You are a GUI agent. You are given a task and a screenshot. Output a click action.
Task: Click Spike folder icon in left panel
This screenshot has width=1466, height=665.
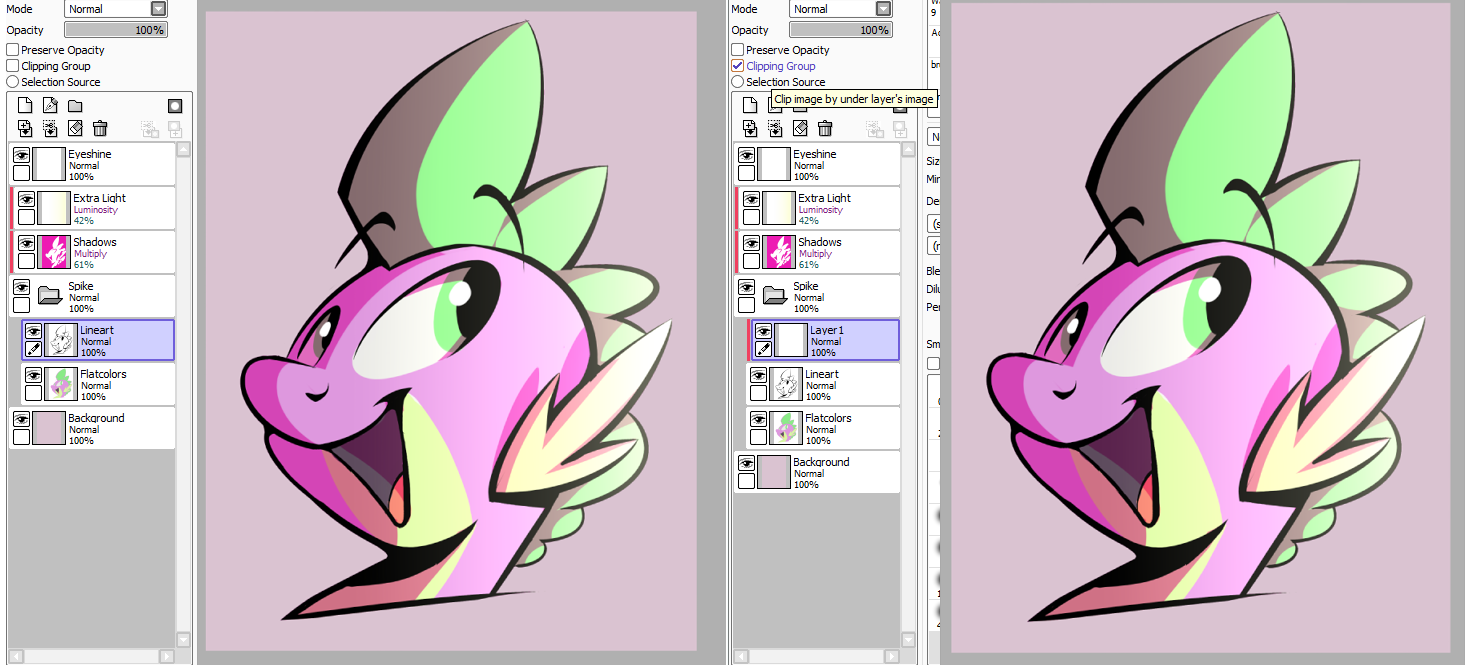pos(49,296)
